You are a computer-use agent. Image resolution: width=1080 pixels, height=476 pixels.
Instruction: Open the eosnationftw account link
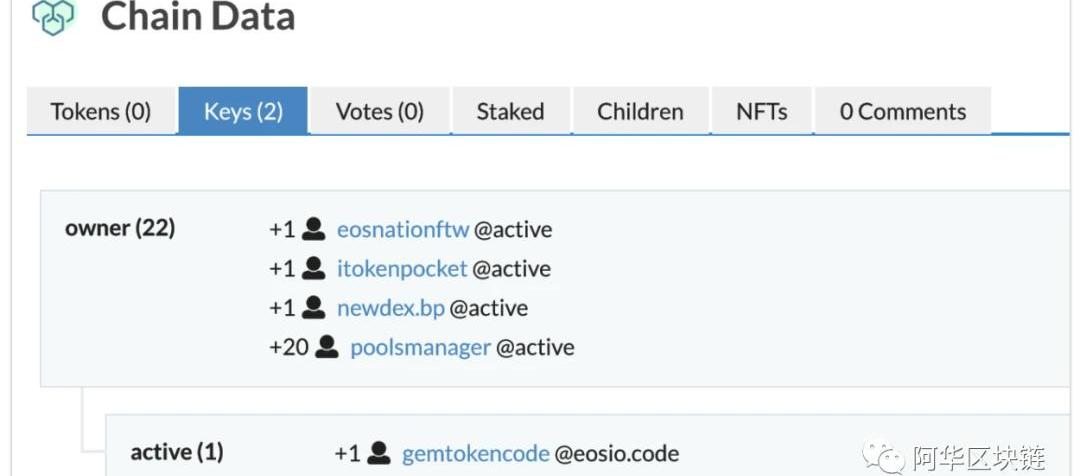pos(402,230)
